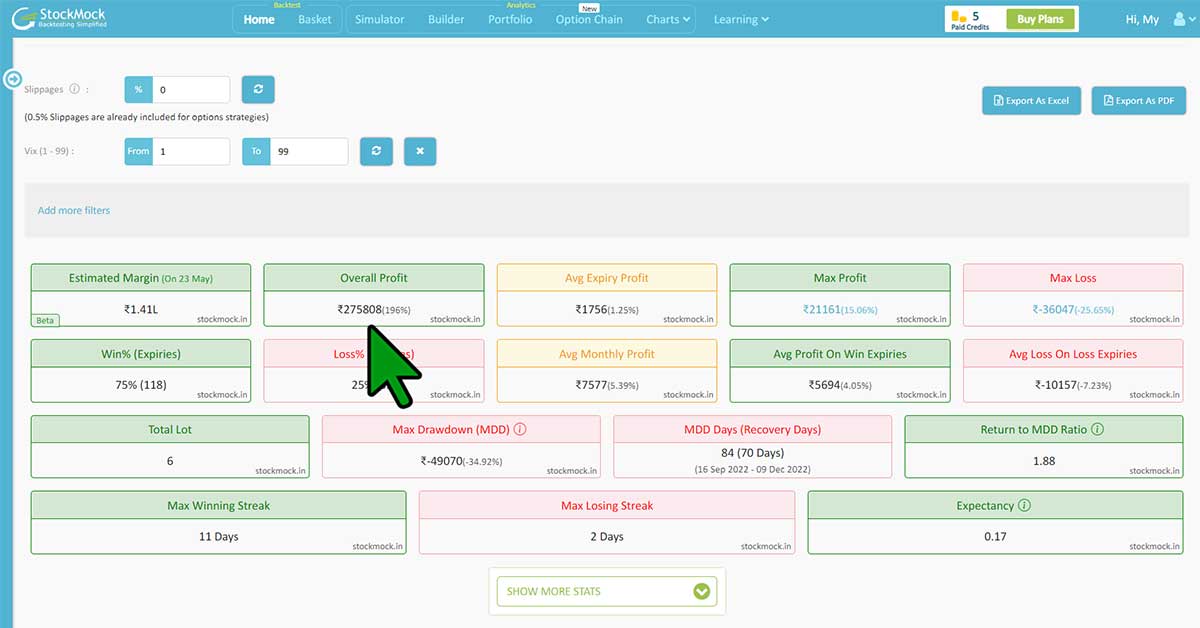Click the MDD date range 16 Sep 2022 - 09 Dec 2022
1200x628 pixels.
(x=752, y=469)
